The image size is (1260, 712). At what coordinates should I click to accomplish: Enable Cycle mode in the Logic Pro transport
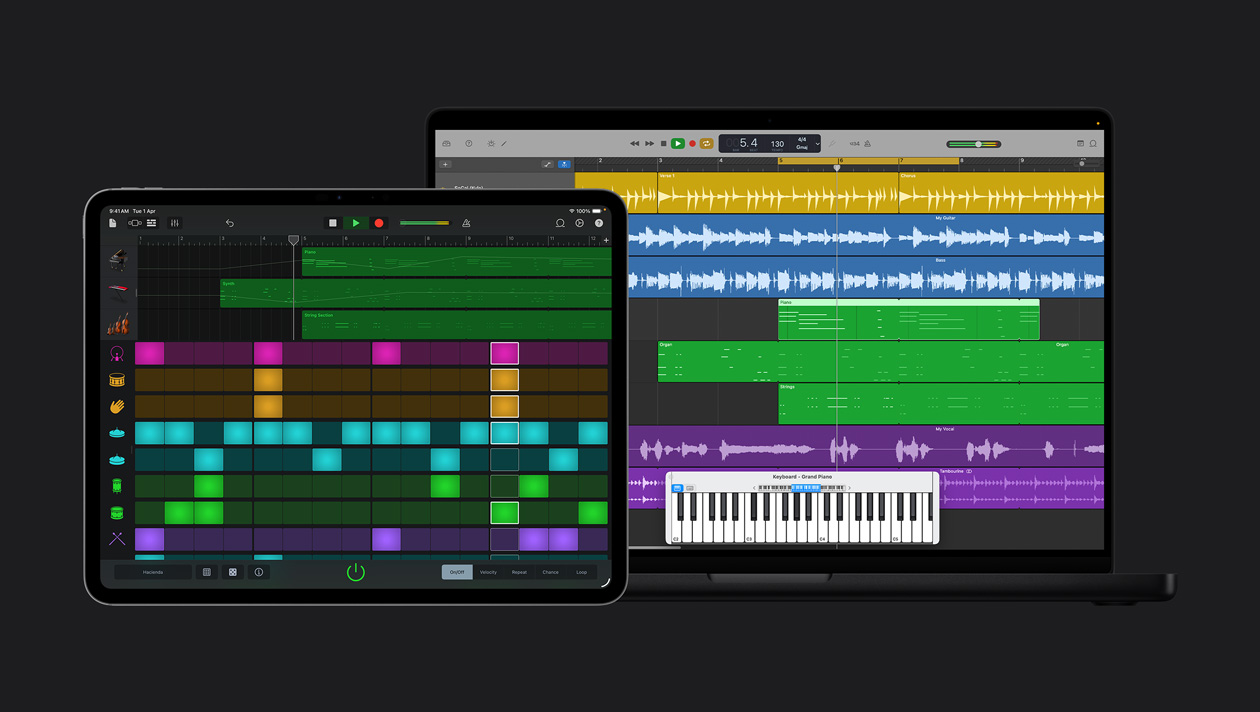point(705,143)
